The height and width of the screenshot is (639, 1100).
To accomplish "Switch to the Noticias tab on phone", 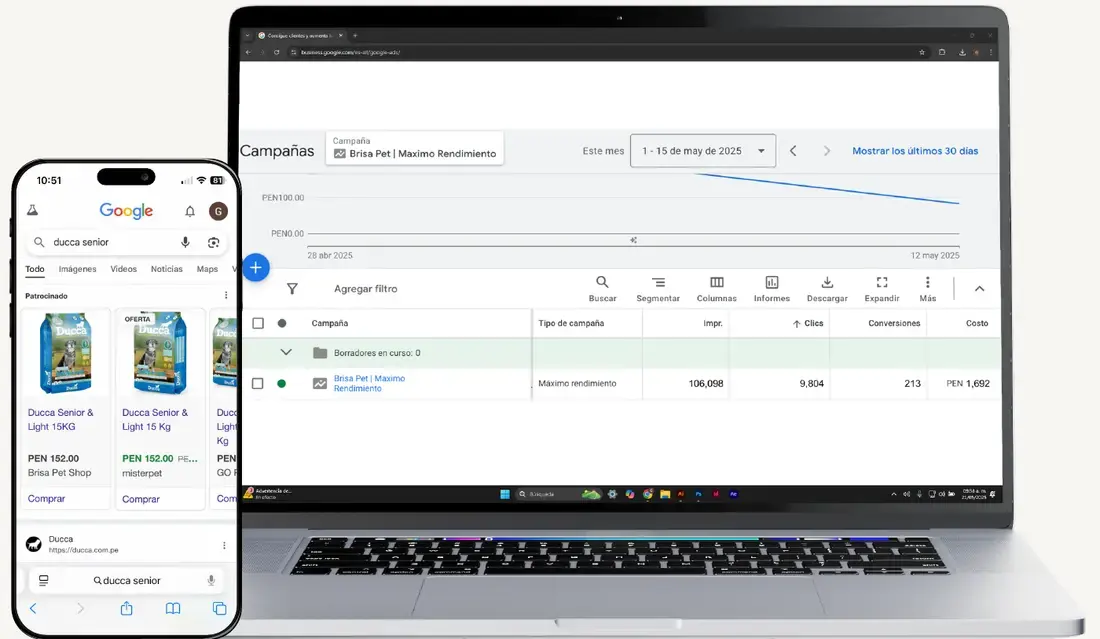I will click(x=166, y=269).
